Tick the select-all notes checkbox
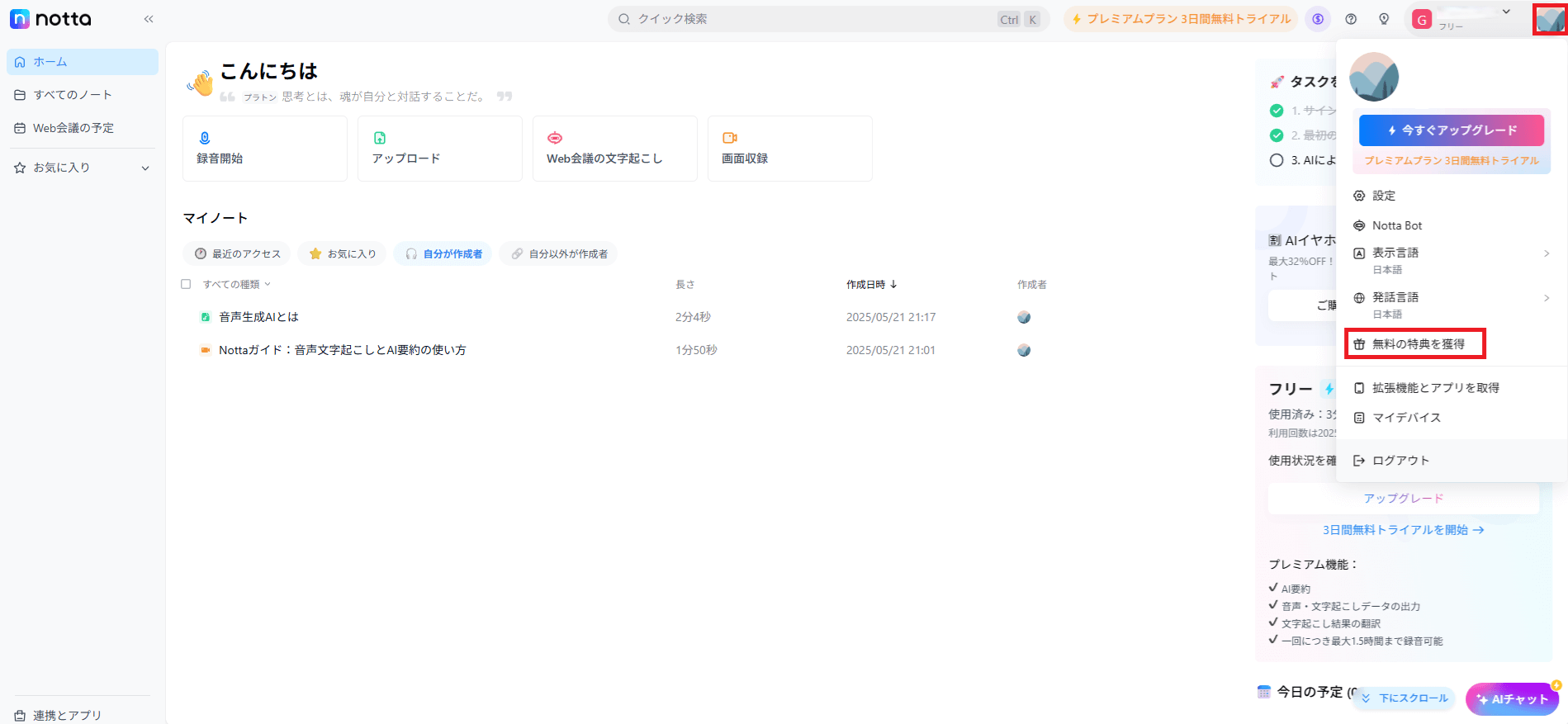This screenshot has height=724, width=1568. tap(186, 284)
